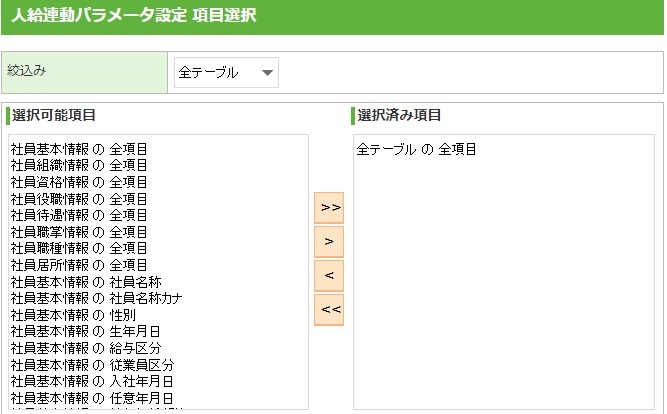
Task: Select 社員資格情報 の 全項目 item
Action: pos(80,182)
